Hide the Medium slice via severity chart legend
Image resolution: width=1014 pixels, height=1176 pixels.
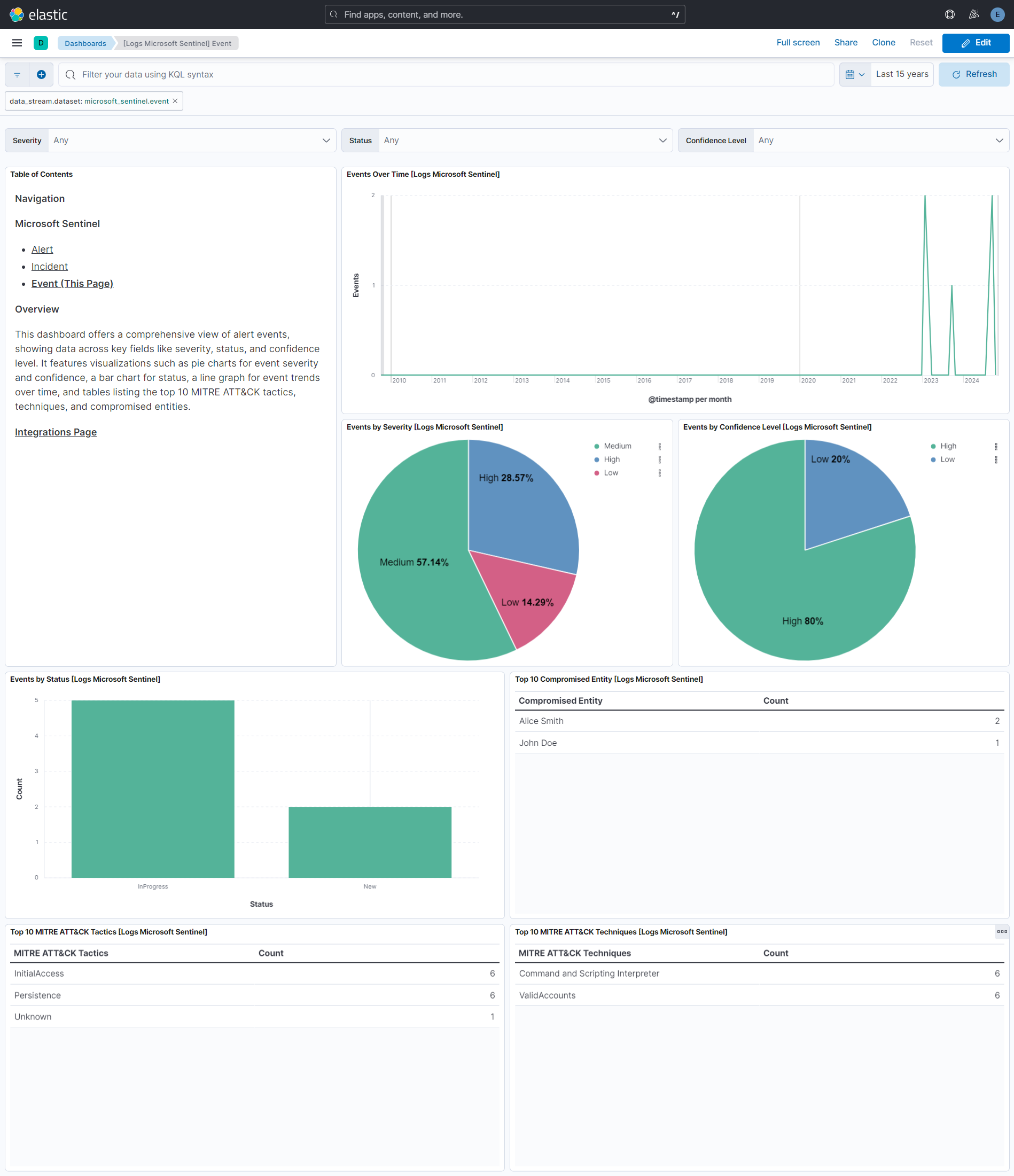click(618, 446)
